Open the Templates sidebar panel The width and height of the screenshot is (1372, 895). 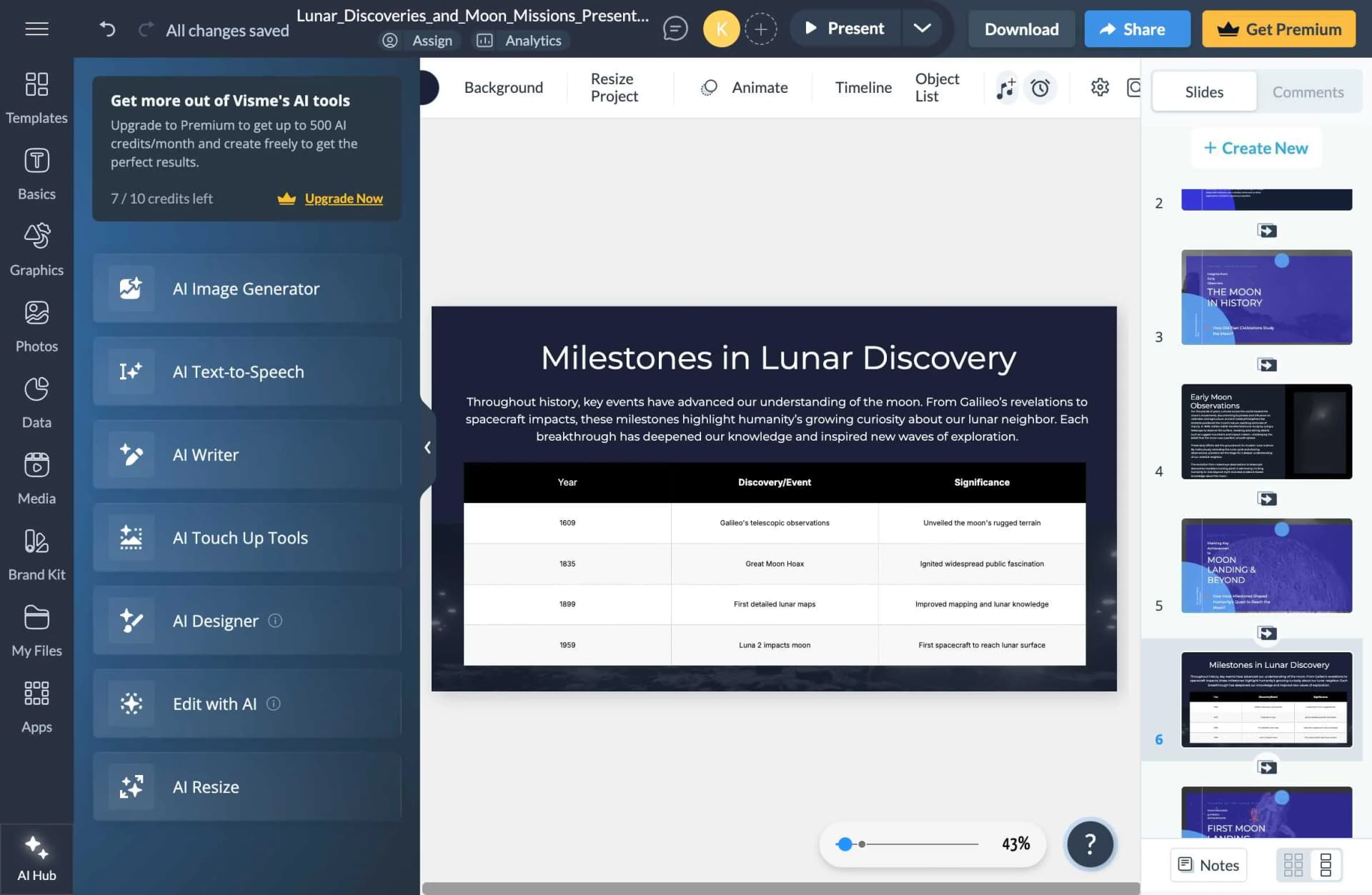(36, 98)
